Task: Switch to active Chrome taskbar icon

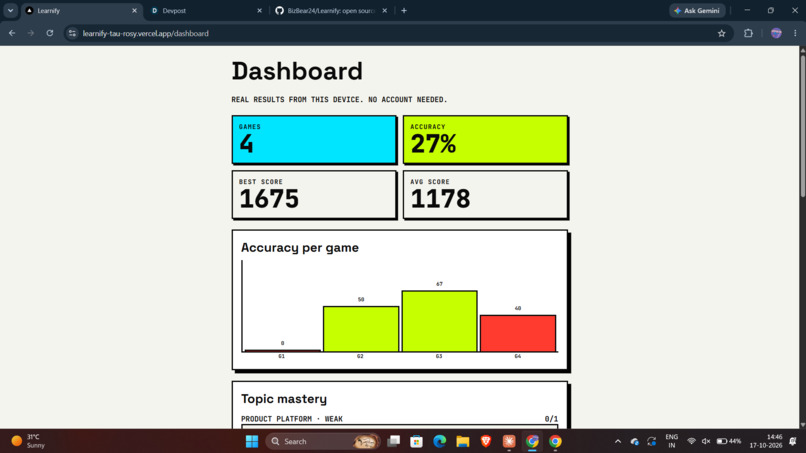Action: (x=532, y=441)
